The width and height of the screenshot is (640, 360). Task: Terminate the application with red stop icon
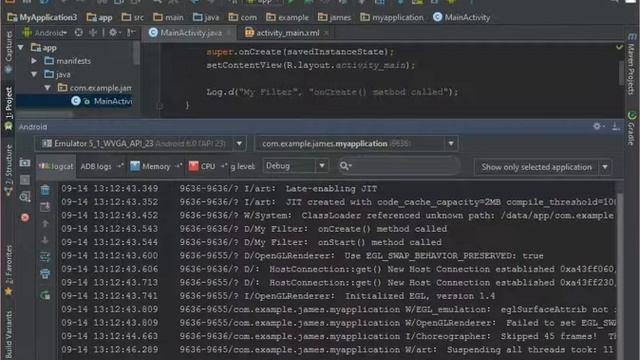click(25, 218)
